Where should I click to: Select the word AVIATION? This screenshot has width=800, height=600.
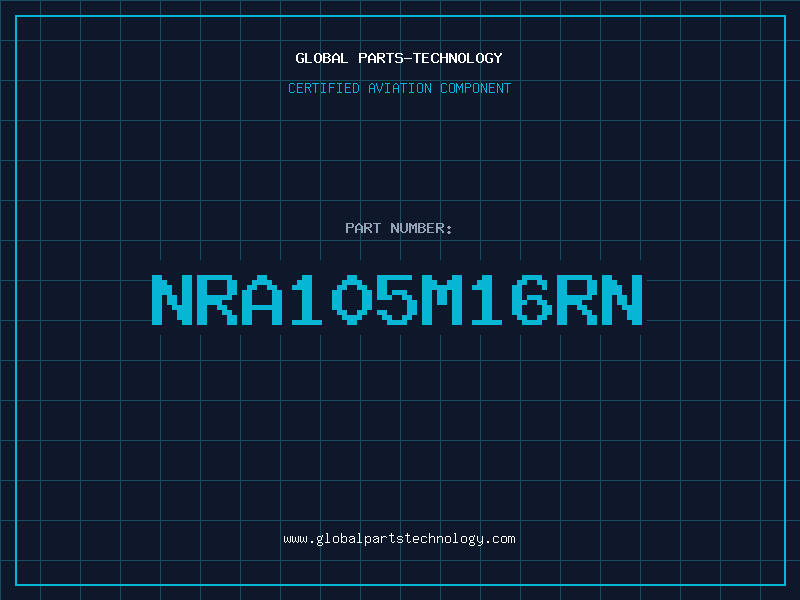coord(399,88)
